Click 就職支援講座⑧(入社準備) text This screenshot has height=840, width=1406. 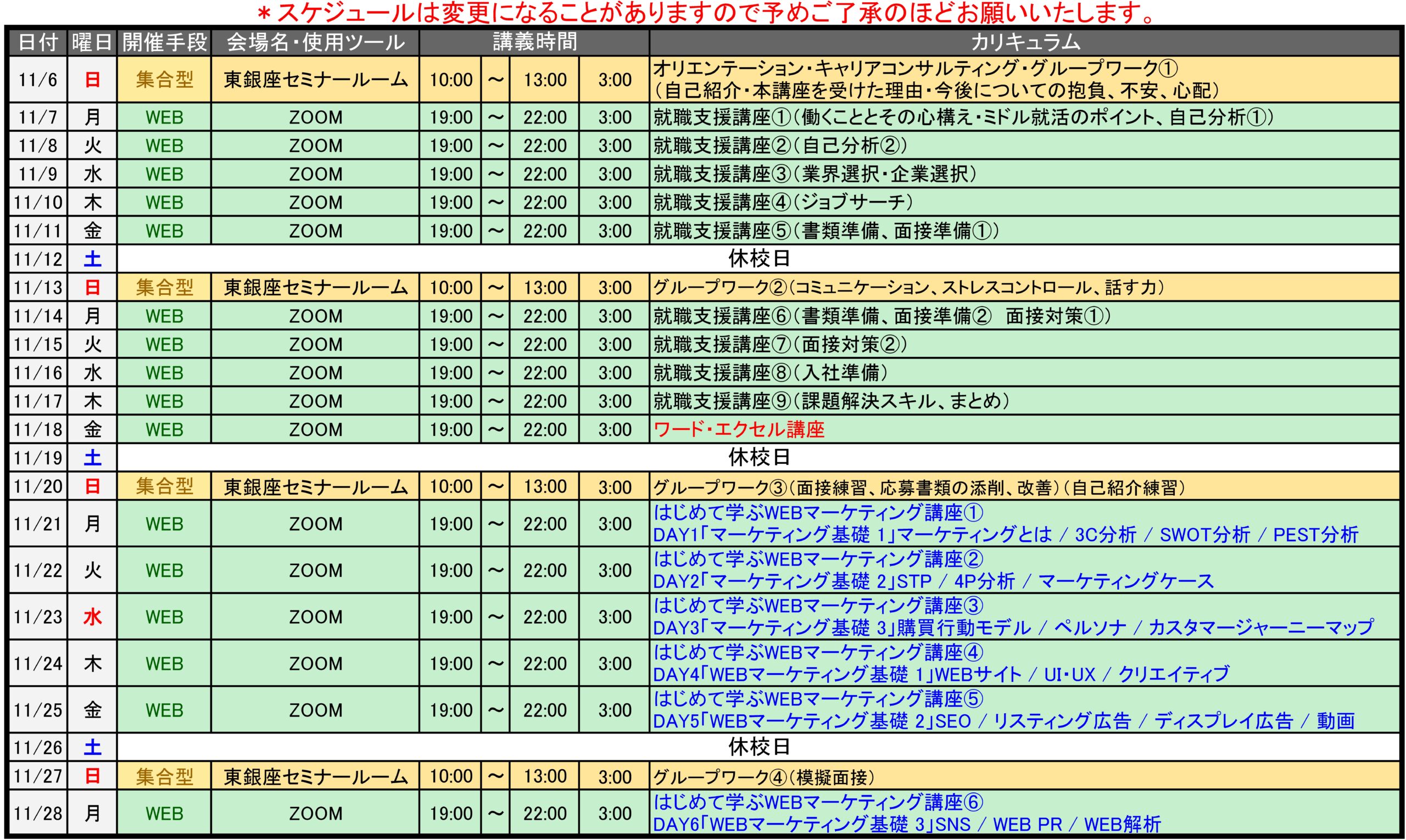coord(770,372)
